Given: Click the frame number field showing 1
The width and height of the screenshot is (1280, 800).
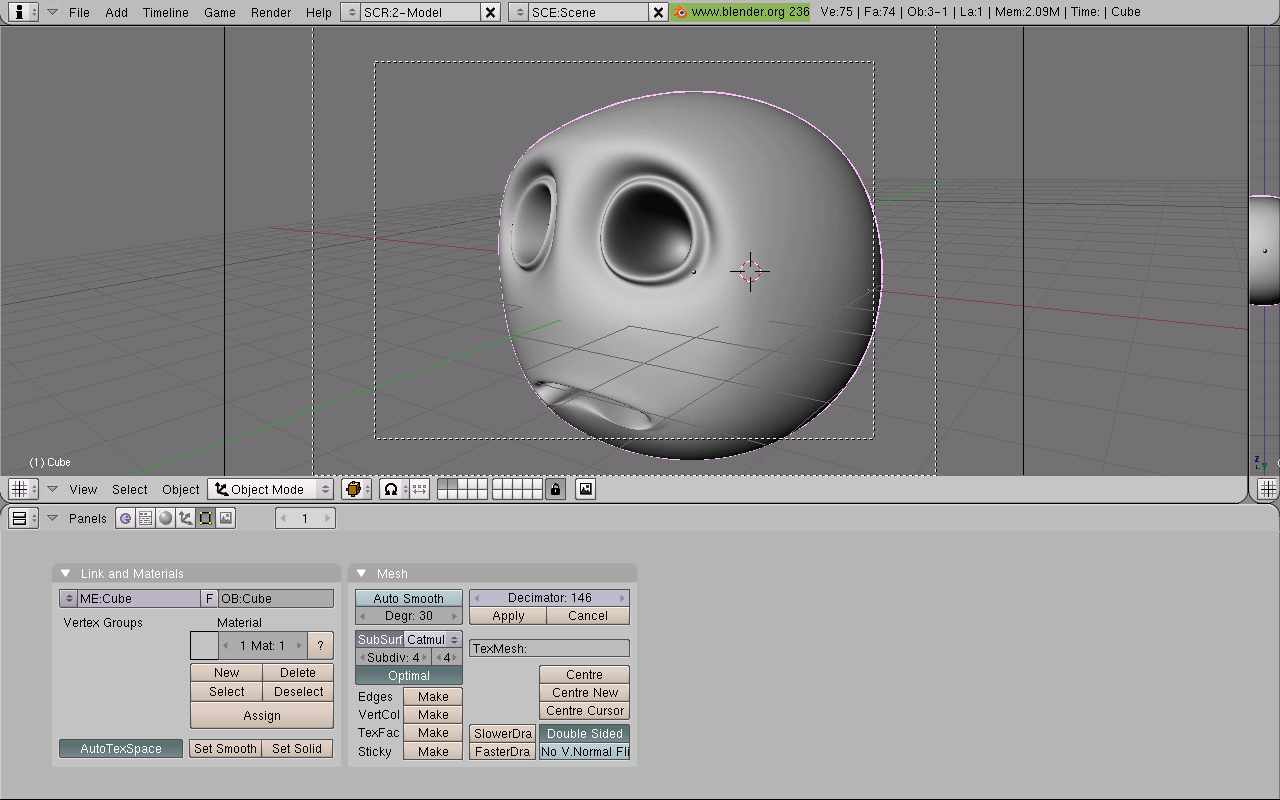Looking at the screenshot, I should coord(305,518).
